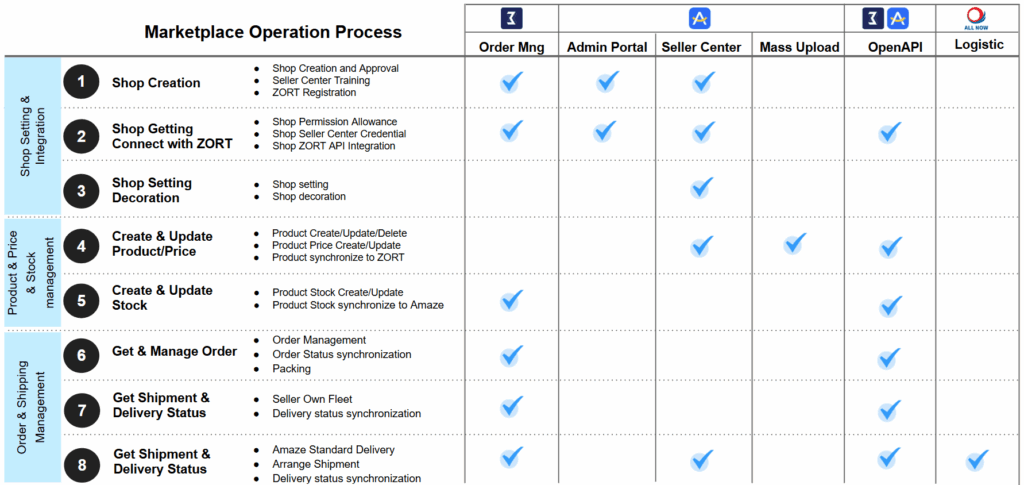Image resolution: width=1024 pixels, height=485 pixels.
Task: Click the Shop Getting Connect with ZORT label
Action: (172, 136)
